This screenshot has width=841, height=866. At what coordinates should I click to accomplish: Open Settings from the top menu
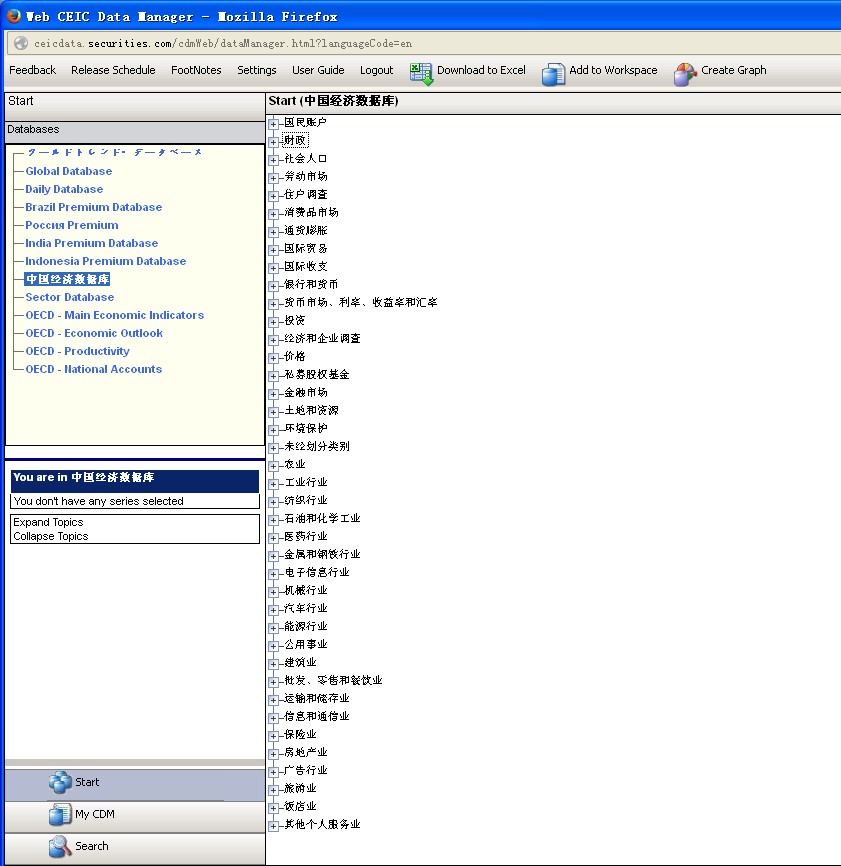tap(257, 70)
